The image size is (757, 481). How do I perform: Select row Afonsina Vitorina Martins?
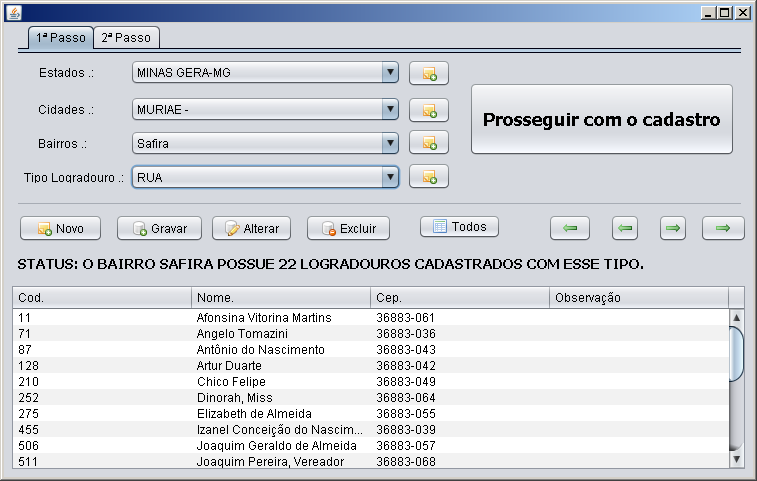click(x=371, y=318)
